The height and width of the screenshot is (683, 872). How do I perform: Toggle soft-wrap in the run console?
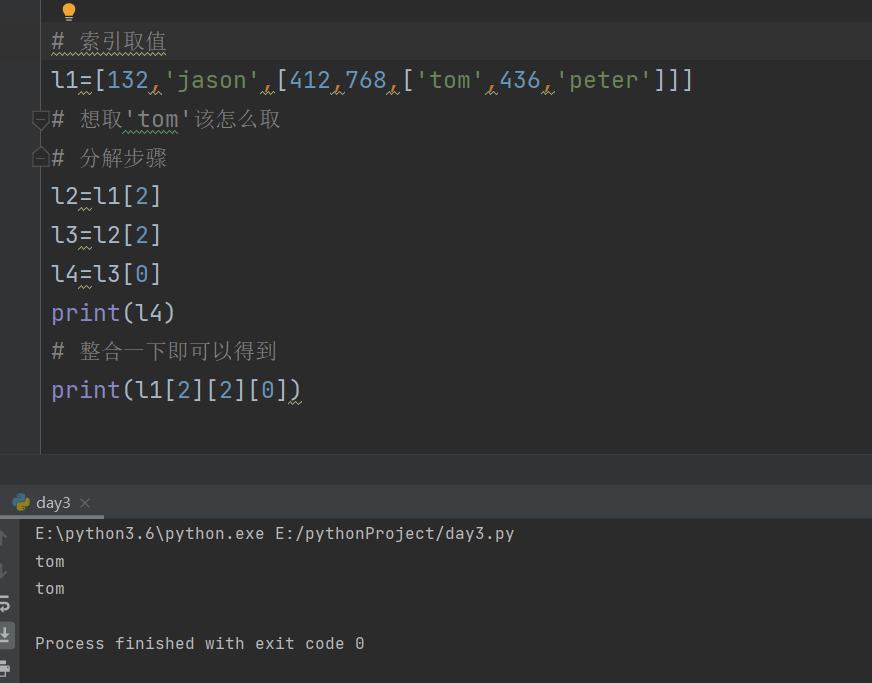coord(4,603)
